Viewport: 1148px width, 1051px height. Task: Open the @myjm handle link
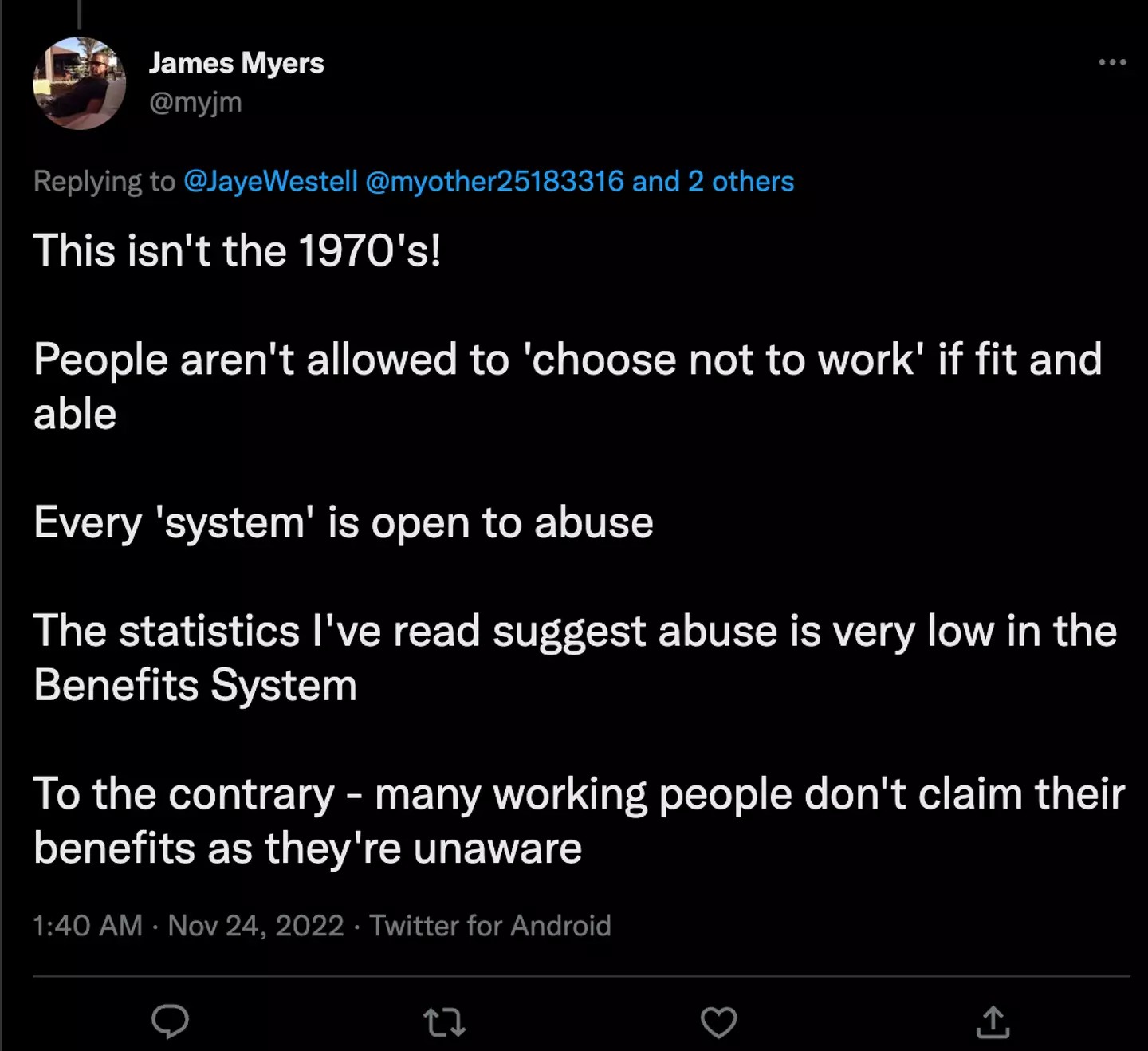(195, 102)
